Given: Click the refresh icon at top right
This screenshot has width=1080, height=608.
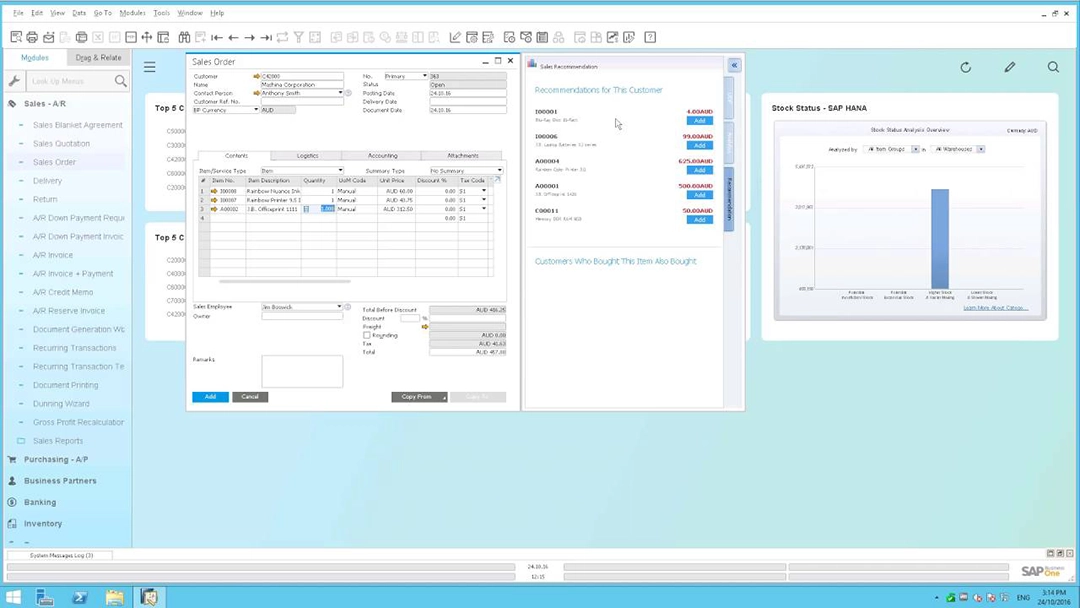Looking at the screenshot, I should [965, 67].
